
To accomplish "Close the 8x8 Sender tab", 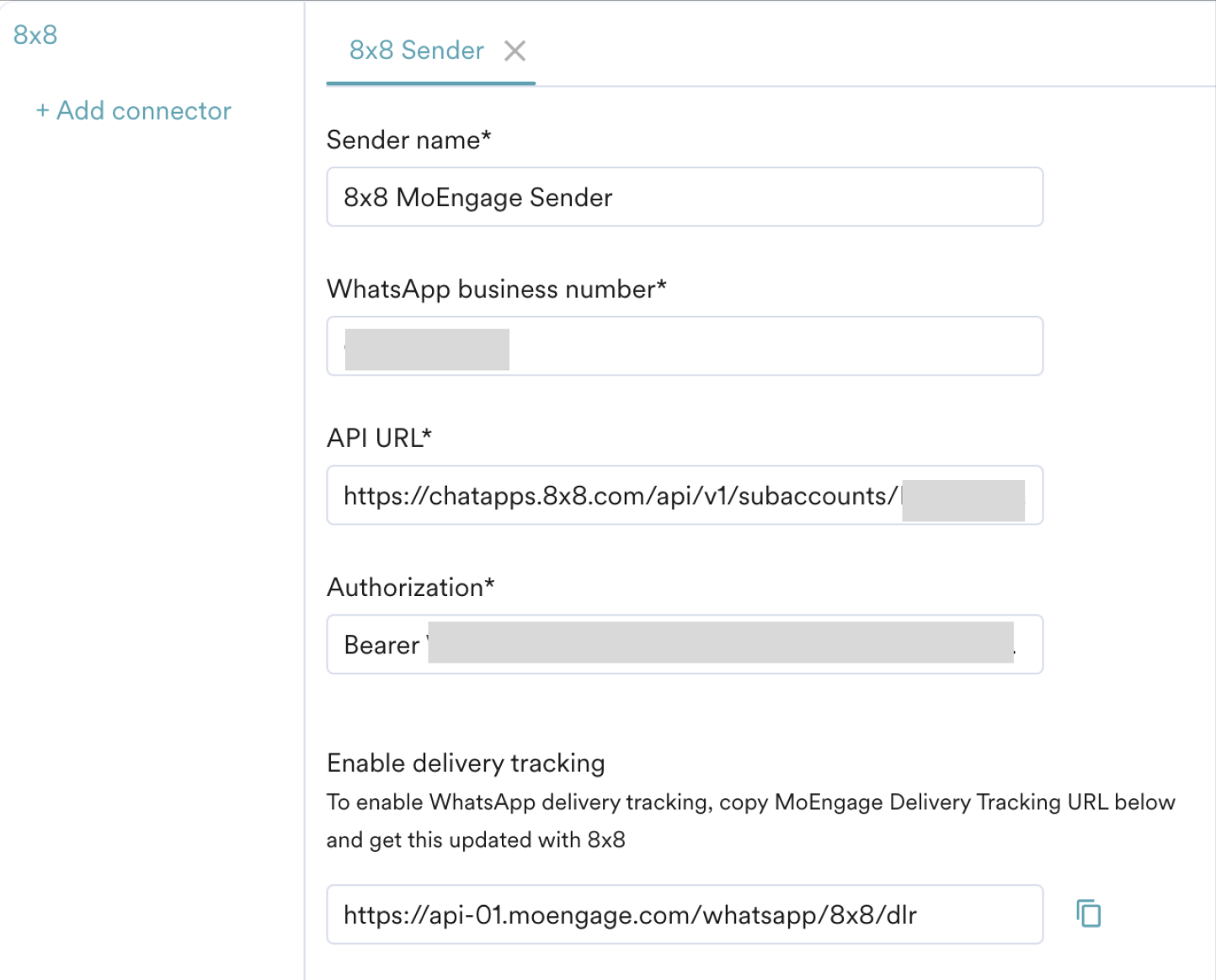I will click(x=515, y=51).
